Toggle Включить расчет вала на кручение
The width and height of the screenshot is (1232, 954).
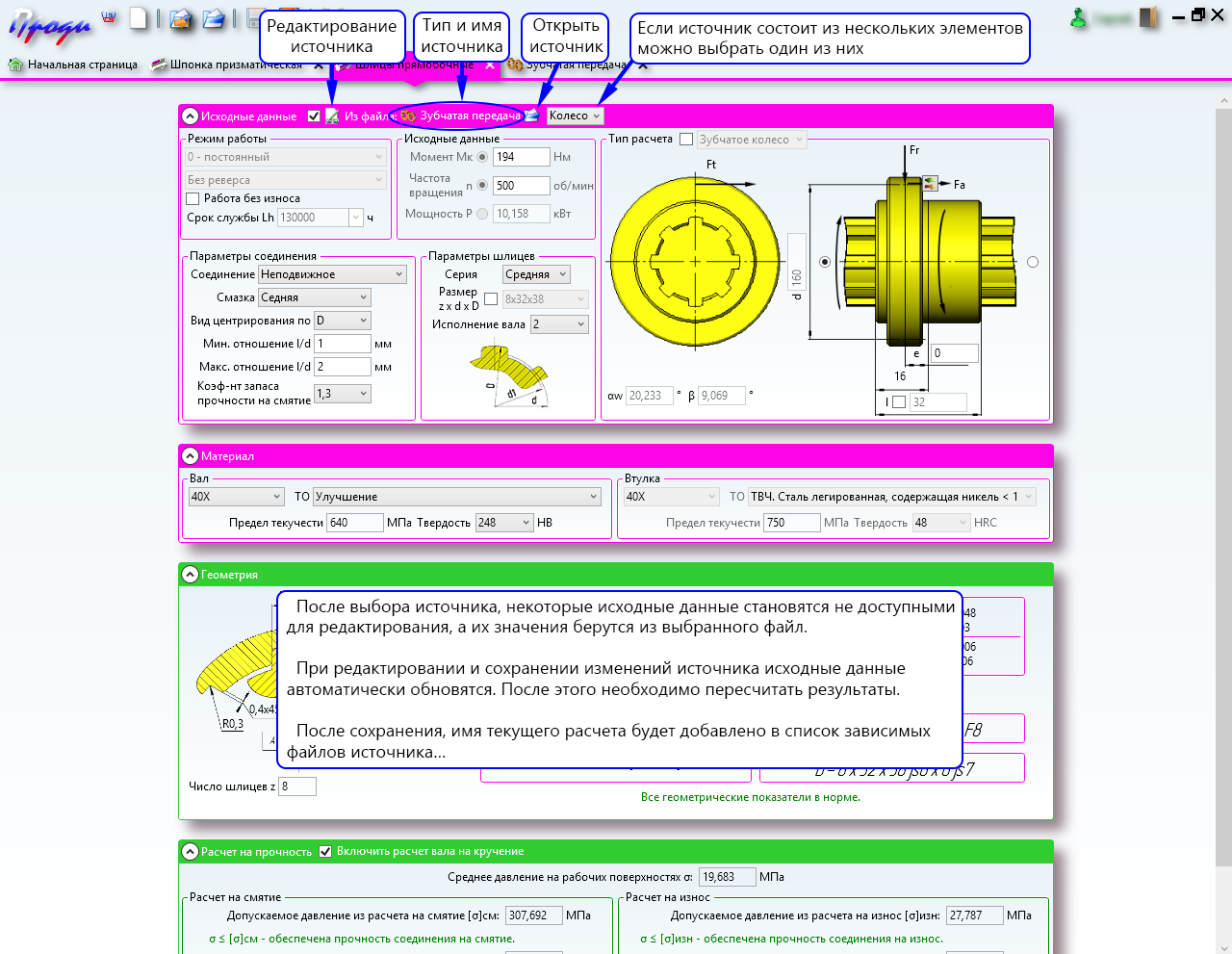click(325, 851)
